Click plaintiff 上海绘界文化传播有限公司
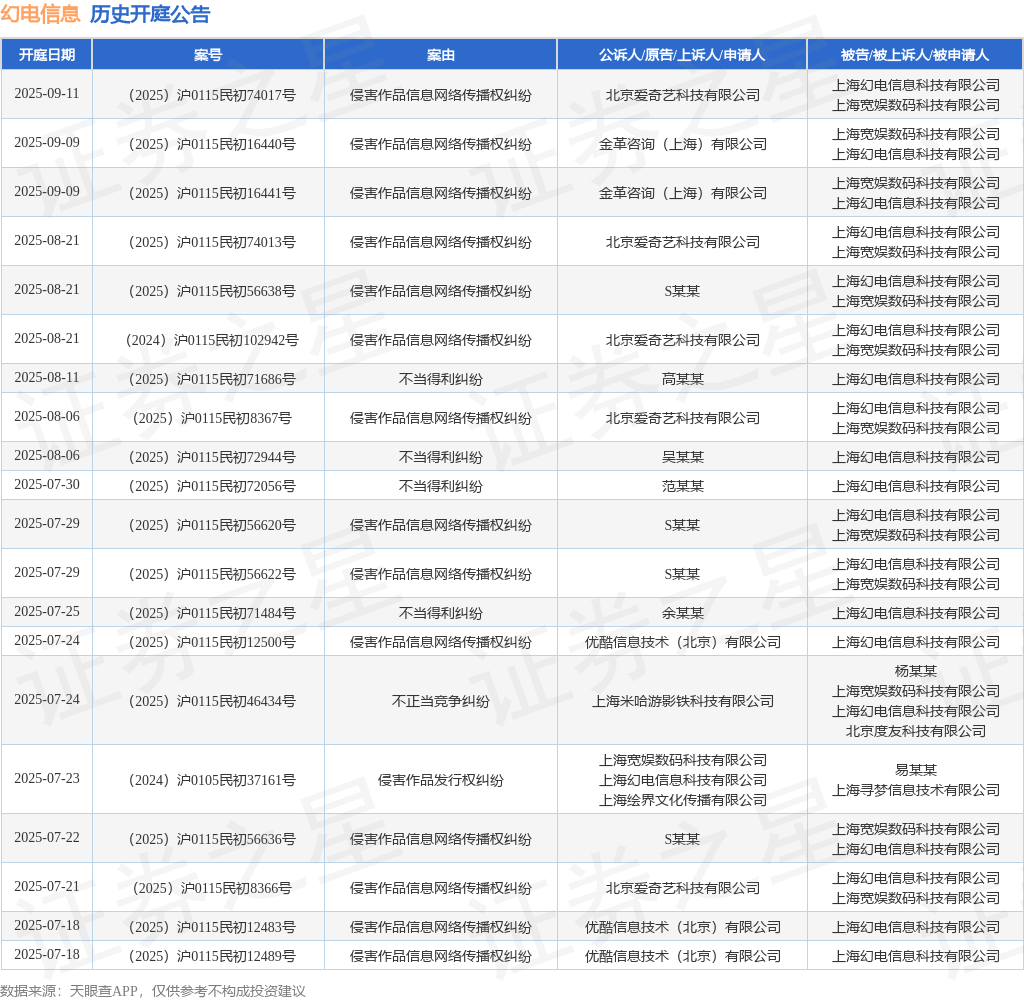 click(x=682, y=800)
